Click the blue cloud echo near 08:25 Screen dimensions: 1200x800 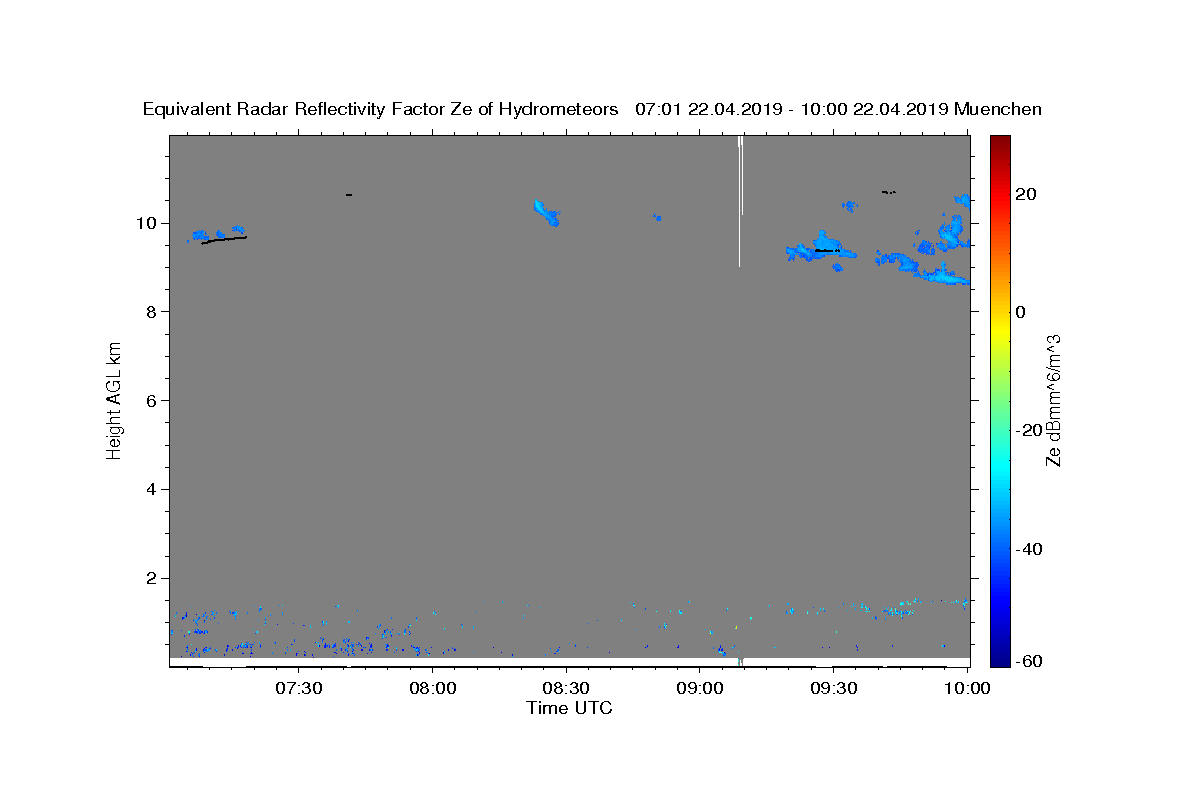547,213
